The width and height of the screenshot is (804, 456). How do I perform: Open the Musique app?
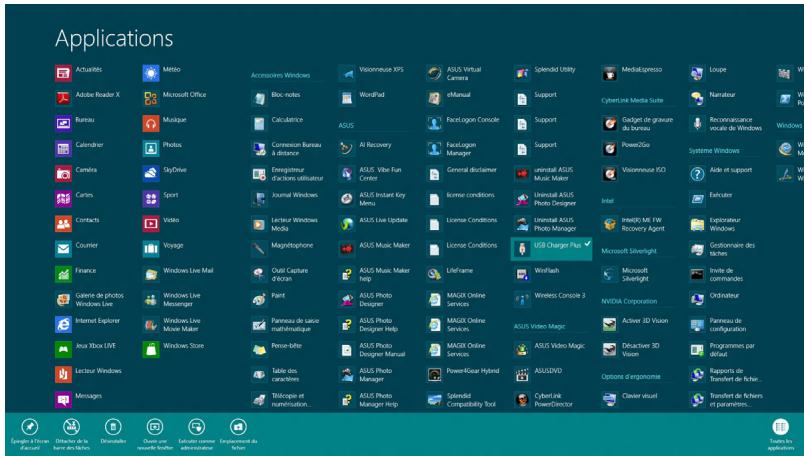[165, 123]
